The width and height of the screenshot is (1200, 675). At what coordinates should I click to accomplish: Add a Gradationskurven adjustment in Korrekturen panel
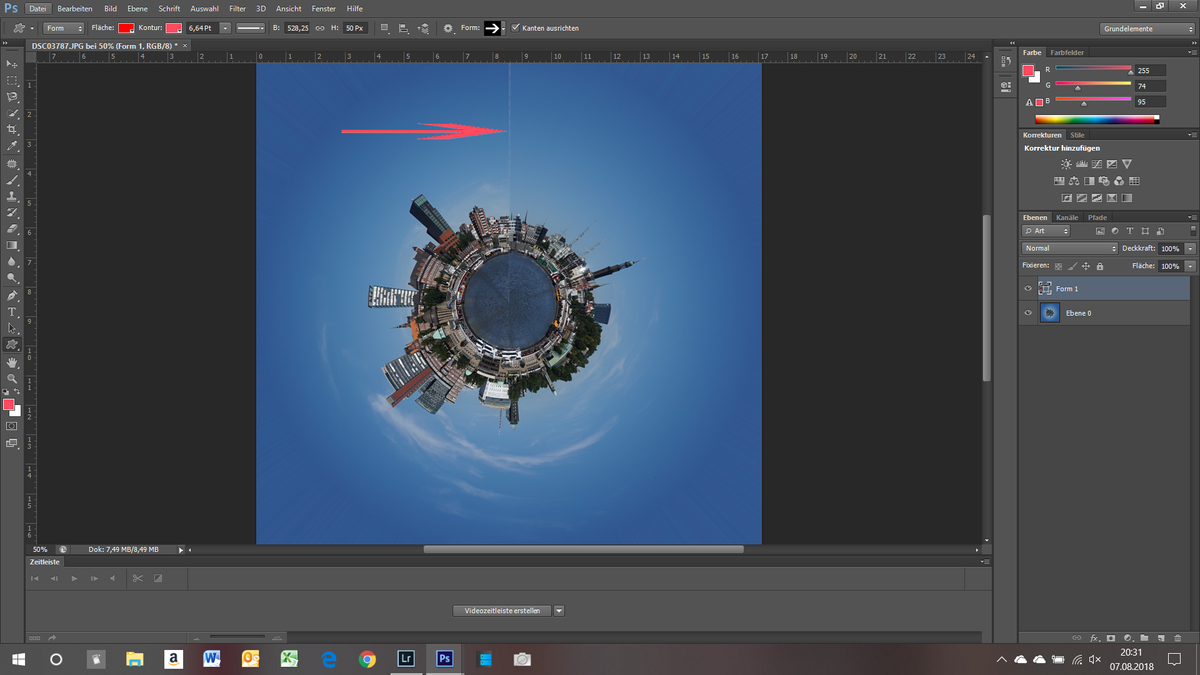[1097, 164]
